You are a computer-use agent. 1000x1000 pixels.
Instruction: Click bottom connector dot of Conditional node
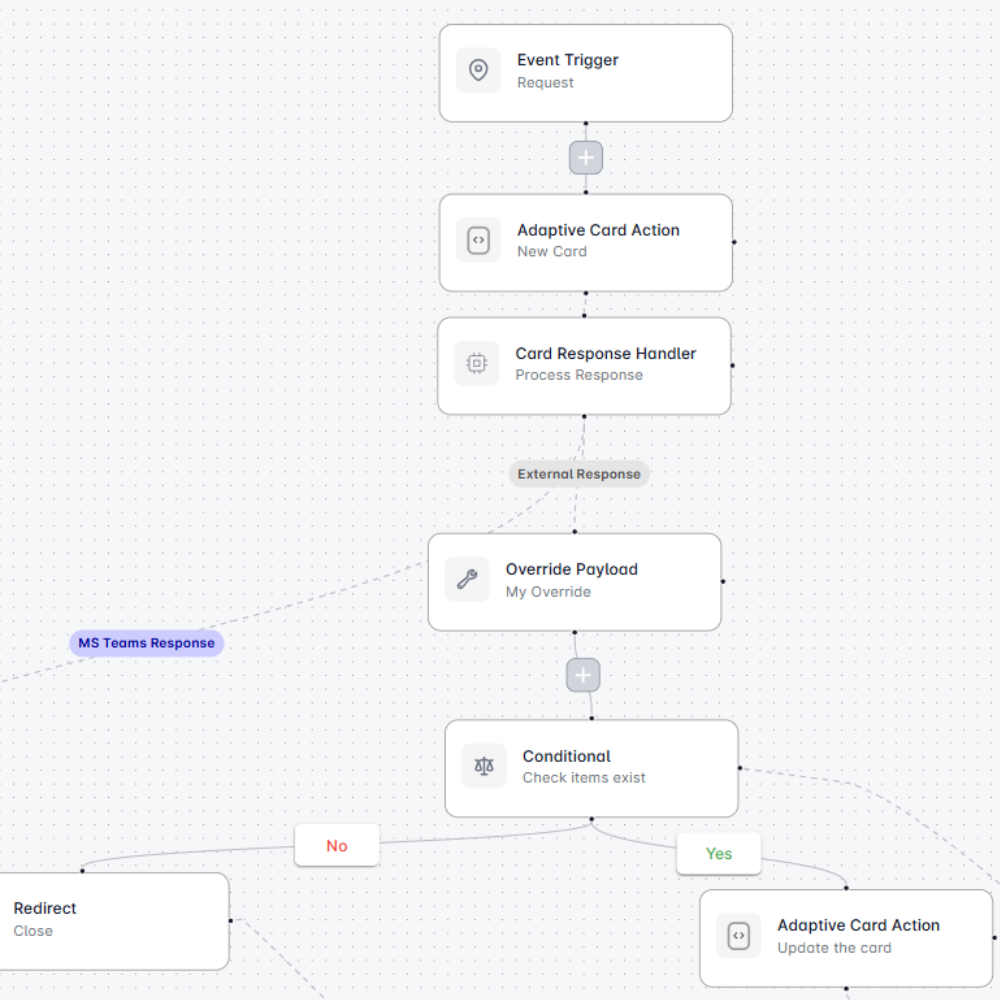tap(591, 819)
